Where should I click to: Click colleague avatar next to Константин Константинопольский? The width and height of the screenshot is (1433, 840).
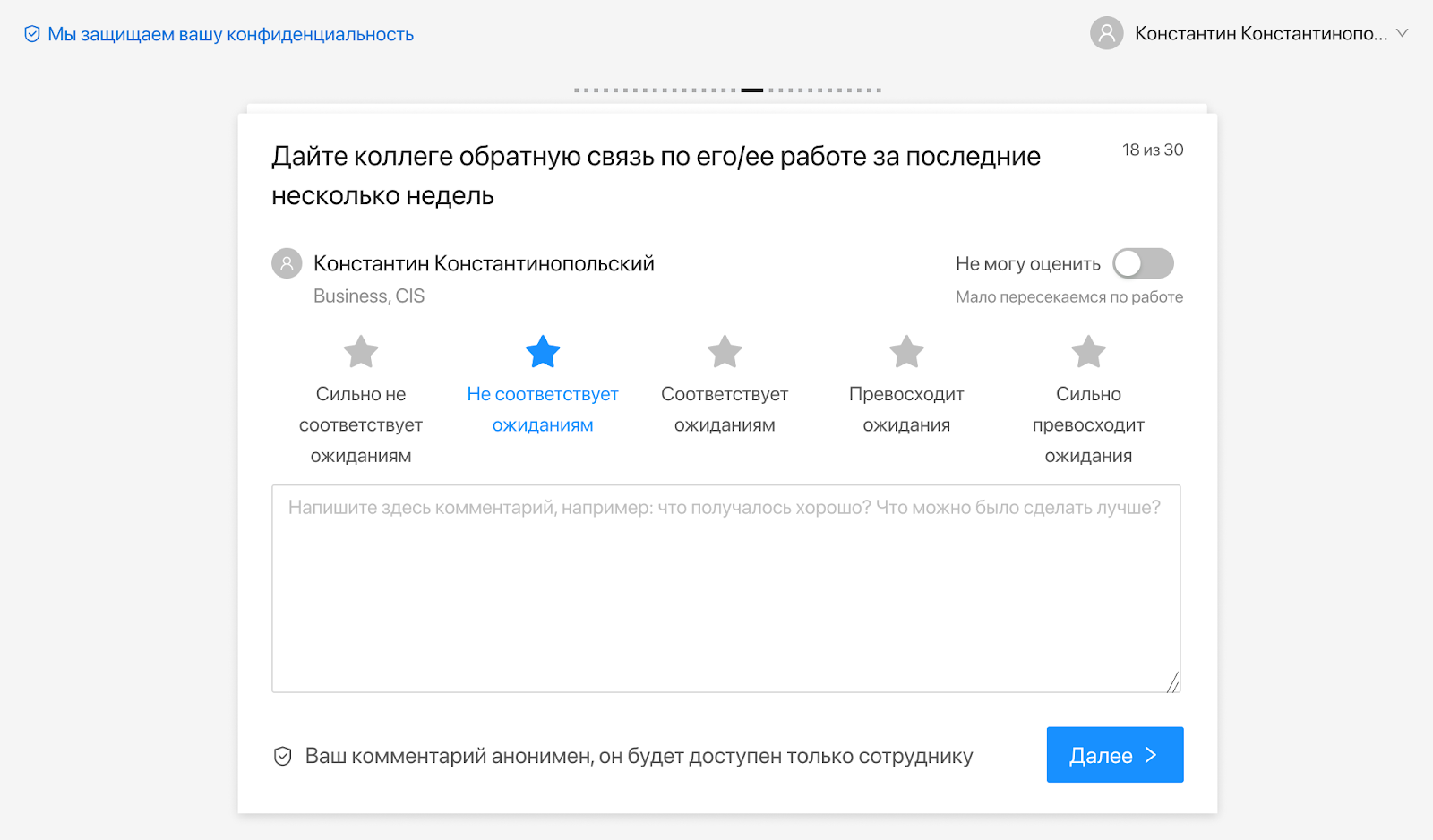pos(287,263)
